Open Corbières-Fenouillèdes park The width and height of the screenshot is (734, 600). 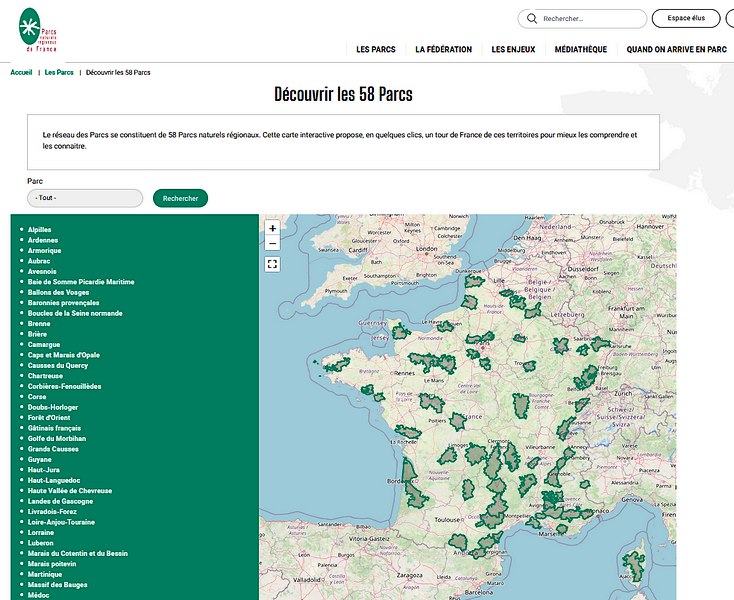click(65, 386)
